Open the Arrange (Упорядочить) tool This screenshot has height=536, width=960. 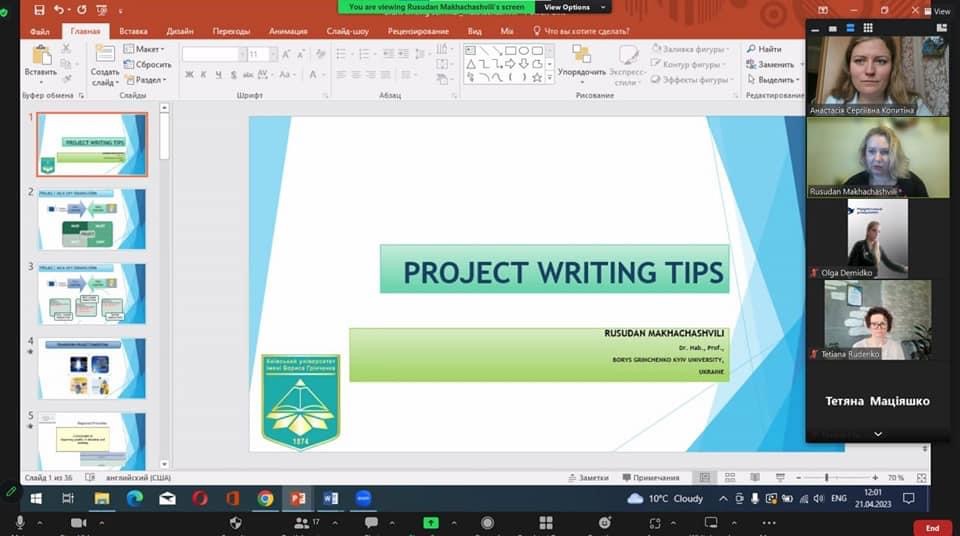click(x=581, y=60)
